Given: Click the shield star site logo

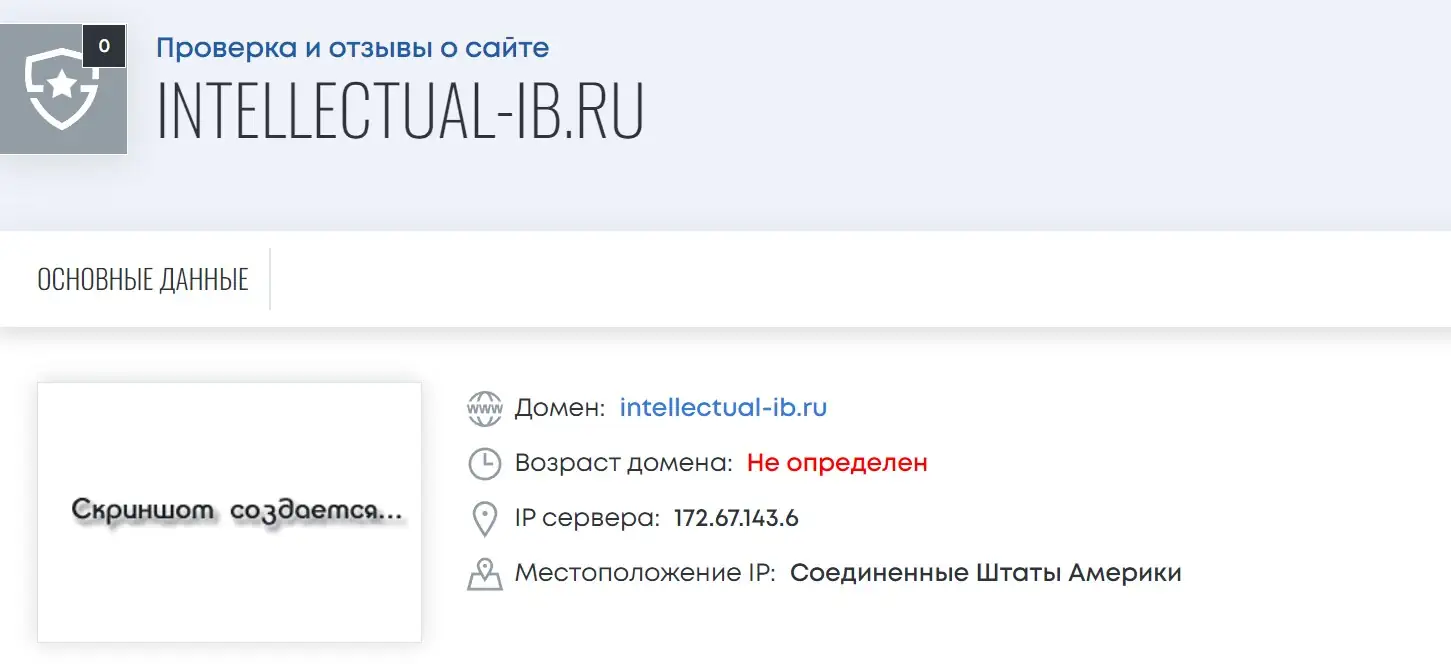Looking at the screenshot, I should pyautogui.click(x=62, y=89).
